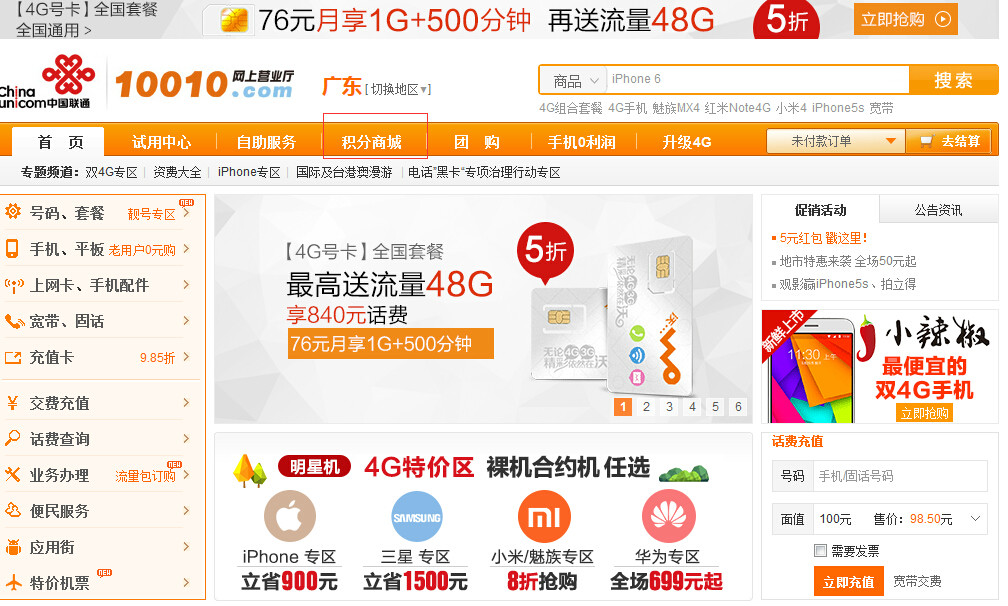
Task: Select banner slide number 3
Action: pos(669,406)
